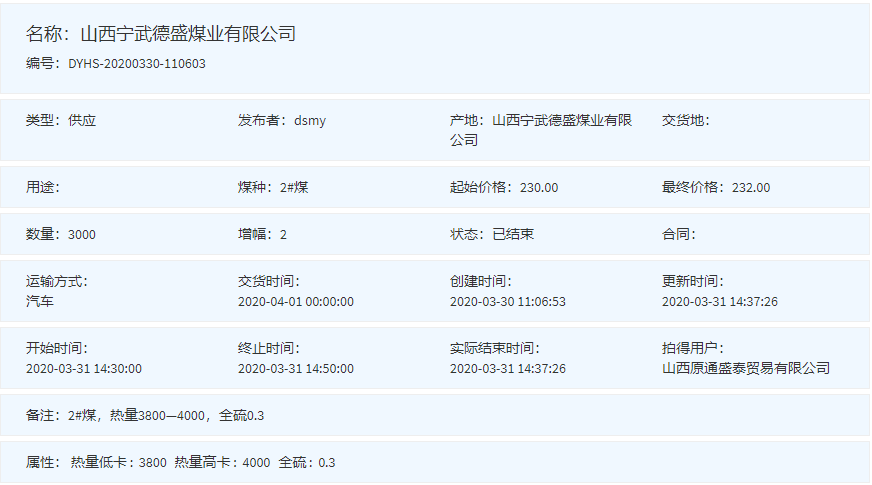872x485 pixels.
Task: Click the empty 交货地 field label
Action: (685, 121)
